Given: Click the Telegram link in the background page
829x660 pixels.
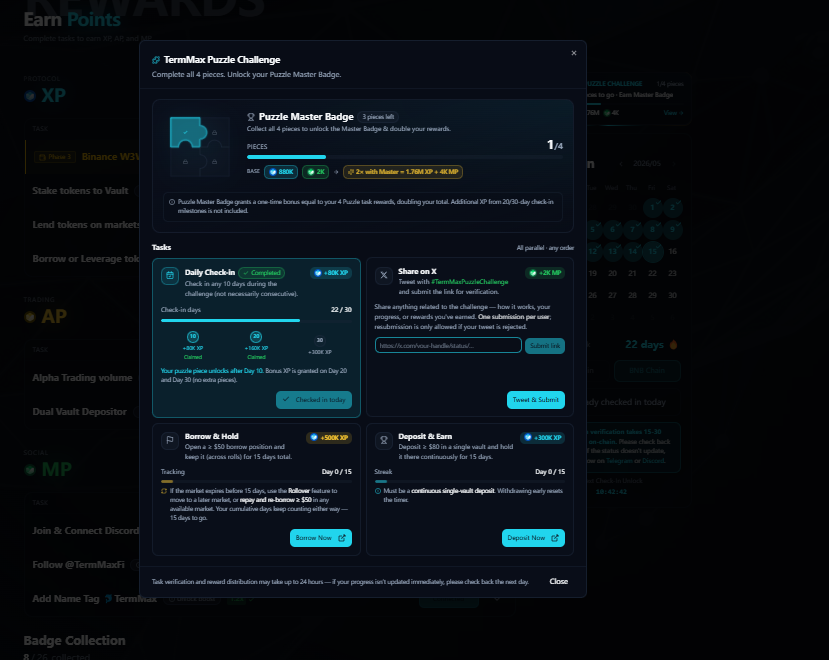Looking at the screenshot, I should point(619,461).
